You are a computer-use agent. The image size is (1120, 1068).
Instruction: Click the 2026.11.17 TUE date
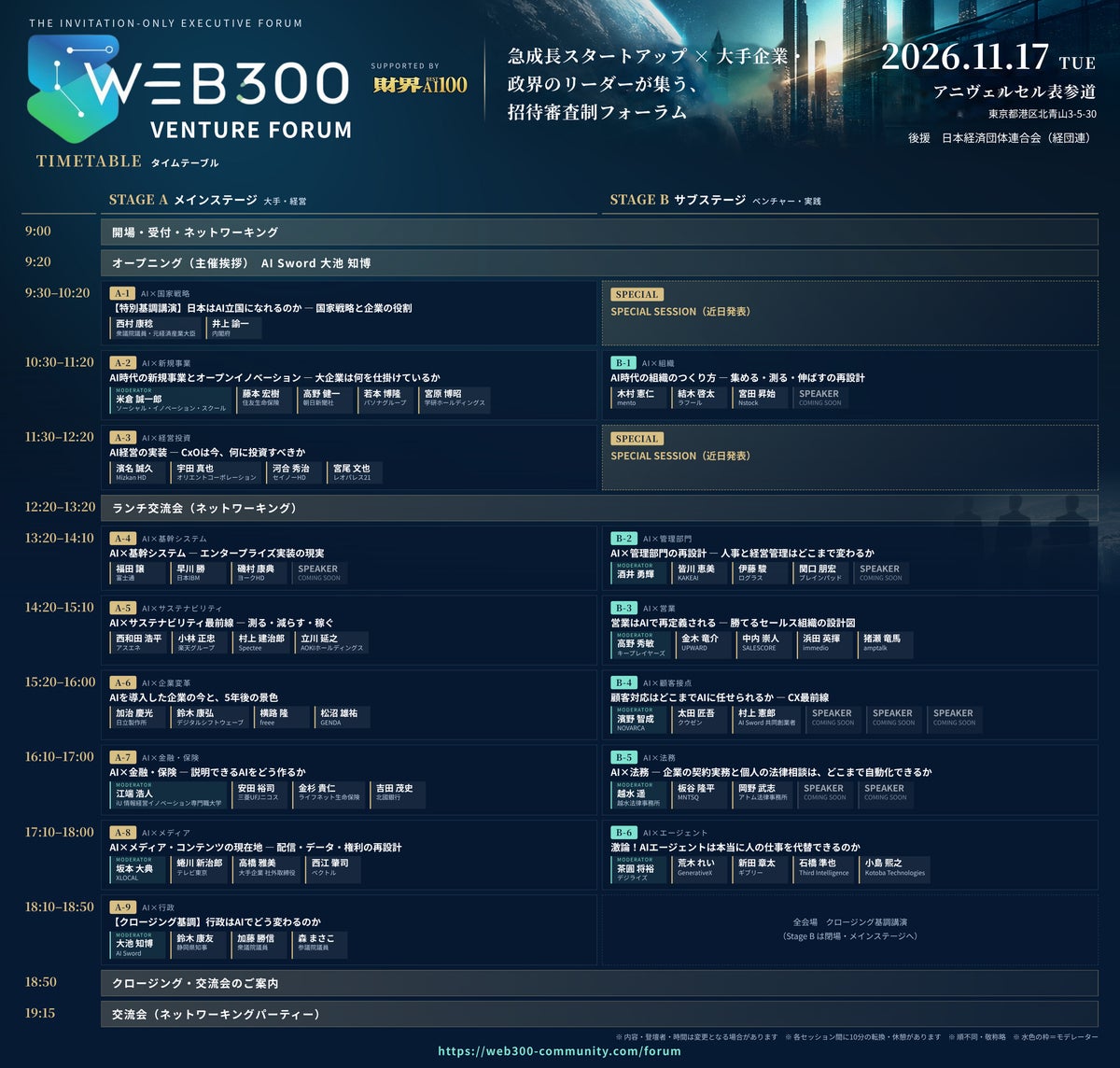click(988, 57)
